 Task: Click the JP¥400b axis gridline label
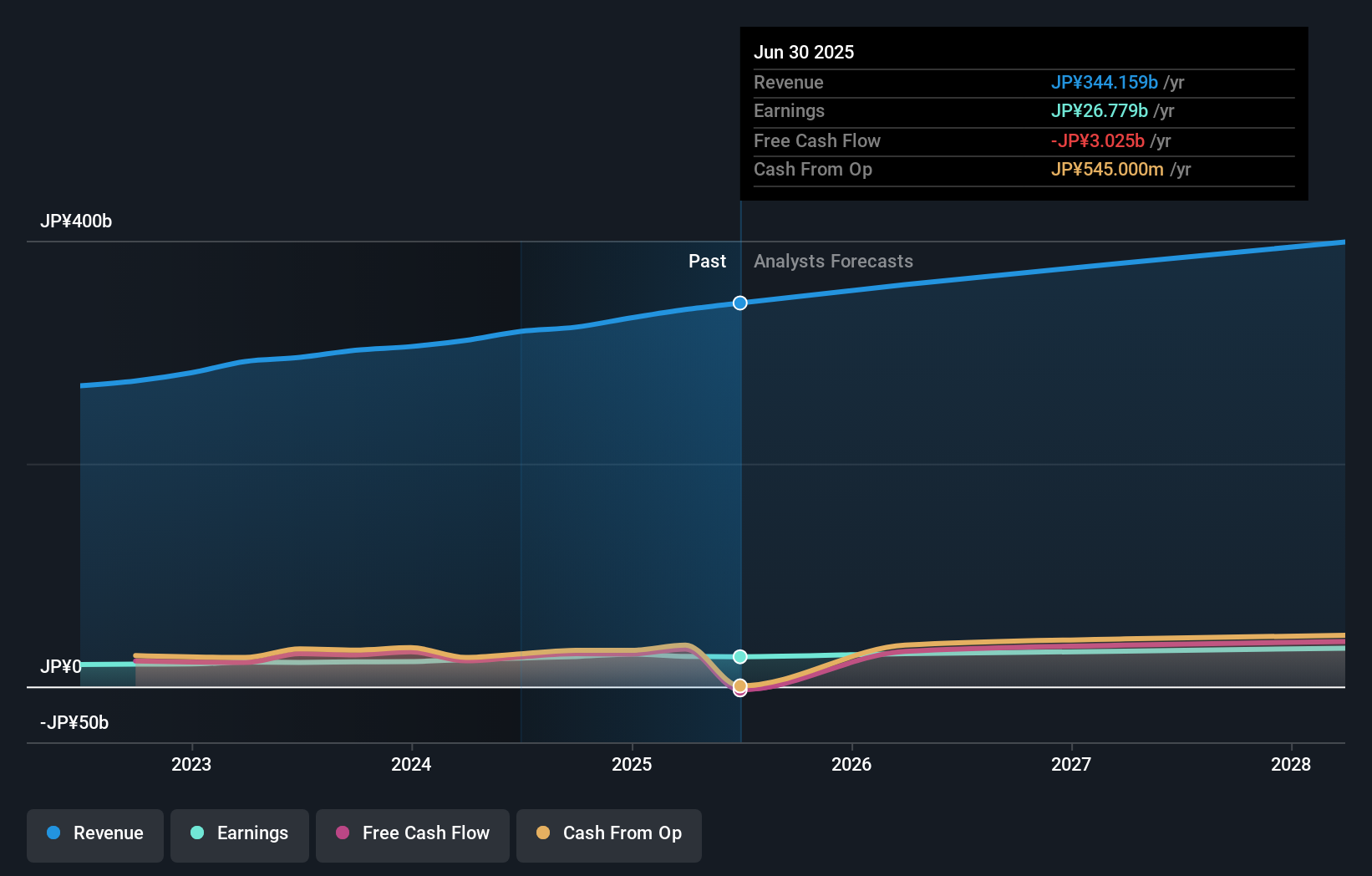click(x=77, y=221)
